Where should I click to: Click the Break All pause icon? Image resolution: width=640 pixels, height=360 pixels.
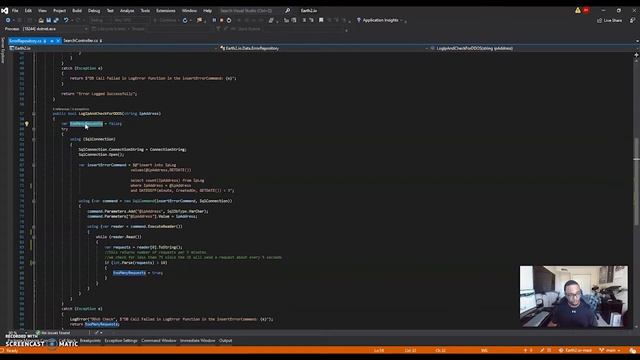214,20
